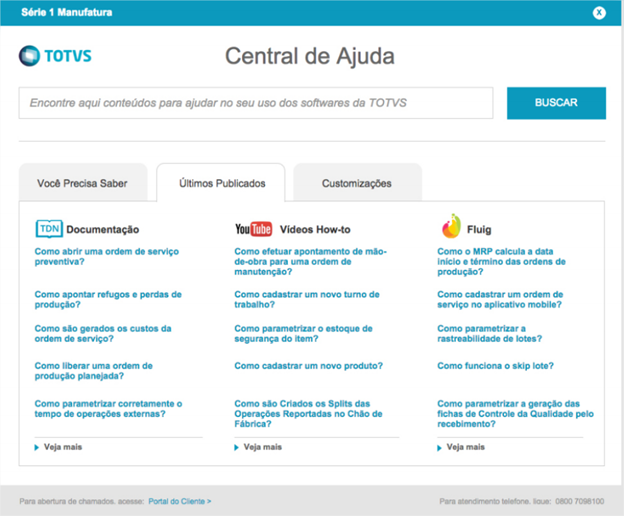Open 'Como cadastrar um ordem de serviço no aplicativo mobile?'

coord(500,300)
